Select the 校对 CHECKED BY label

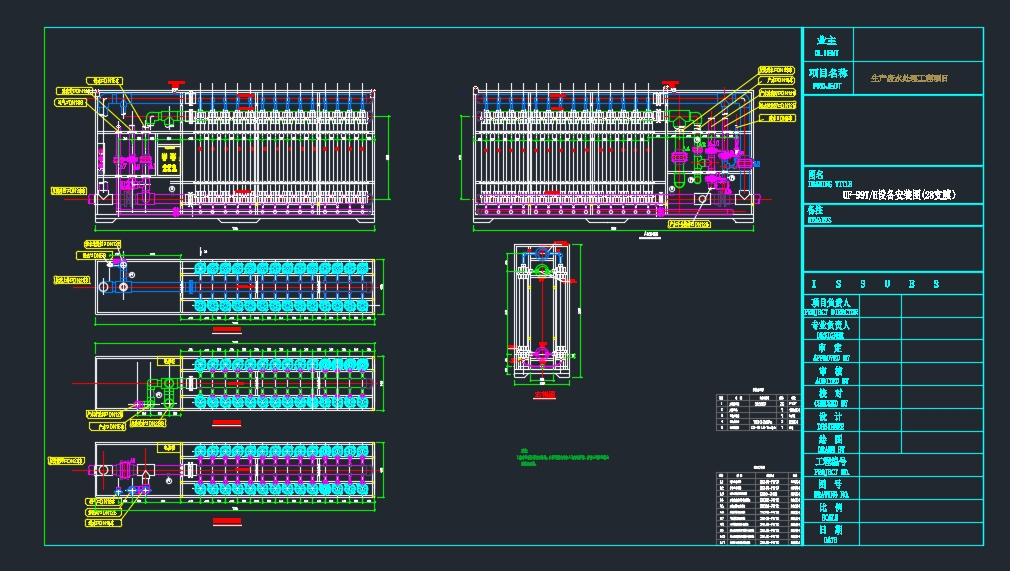(831, 398)
